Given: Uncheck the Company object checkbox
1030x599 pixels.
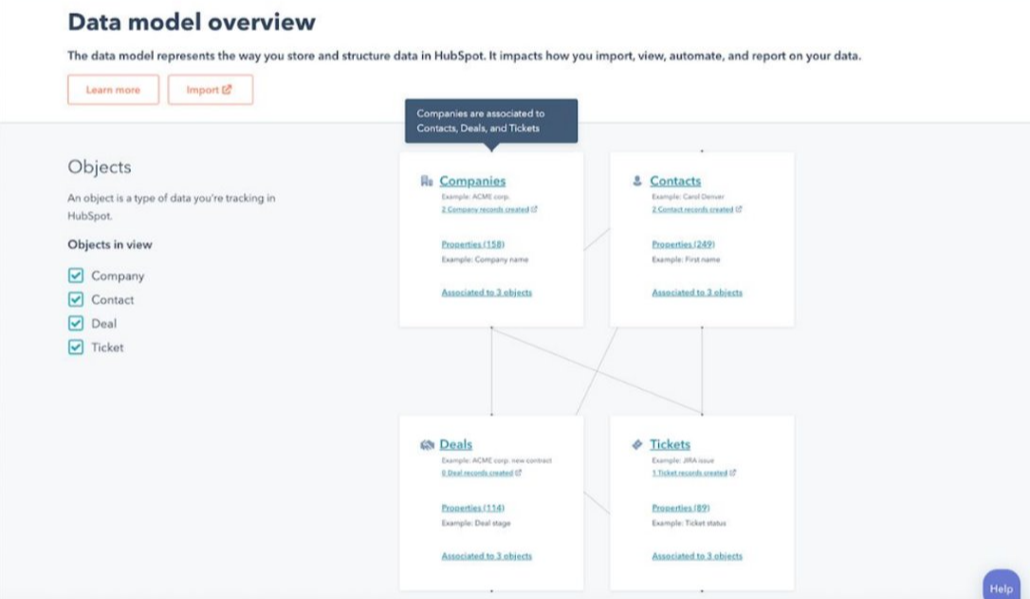Looking at the screenshot, I should (76, 275).
